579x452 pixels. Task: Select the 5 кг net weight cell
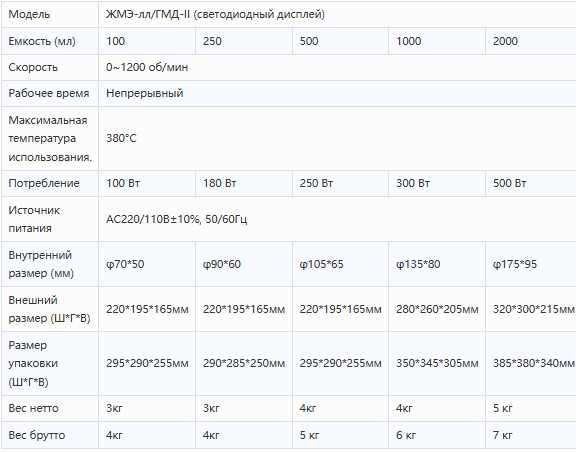531,408
